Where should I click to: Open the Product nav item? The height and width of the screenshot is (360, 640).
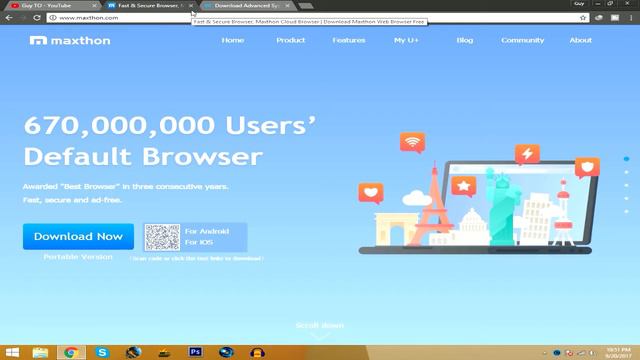(x=291, y=40)
